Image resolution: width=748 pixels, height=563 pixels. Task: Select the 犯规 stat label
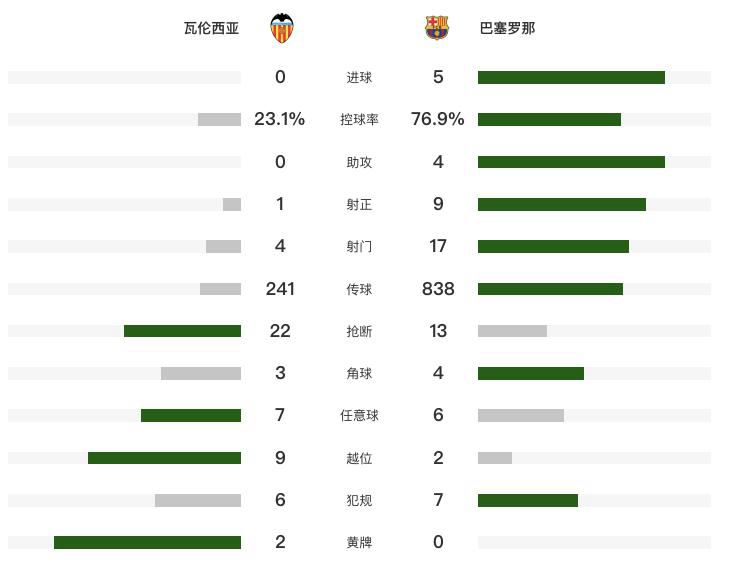(359, 500)
